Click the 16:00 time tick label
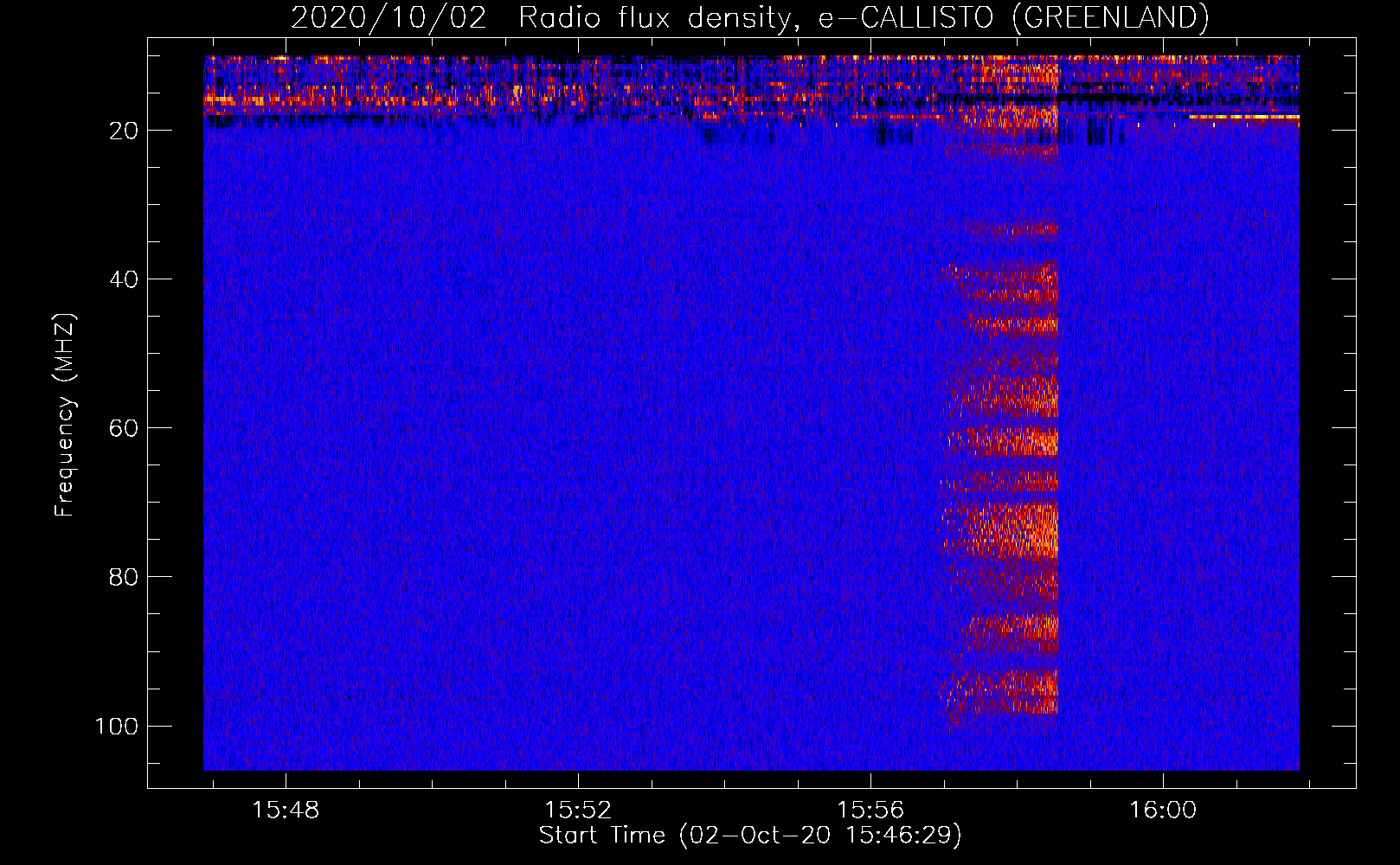Image resolution: width=1400 pixels, height=865 pixels. [x=1163, y=810]
